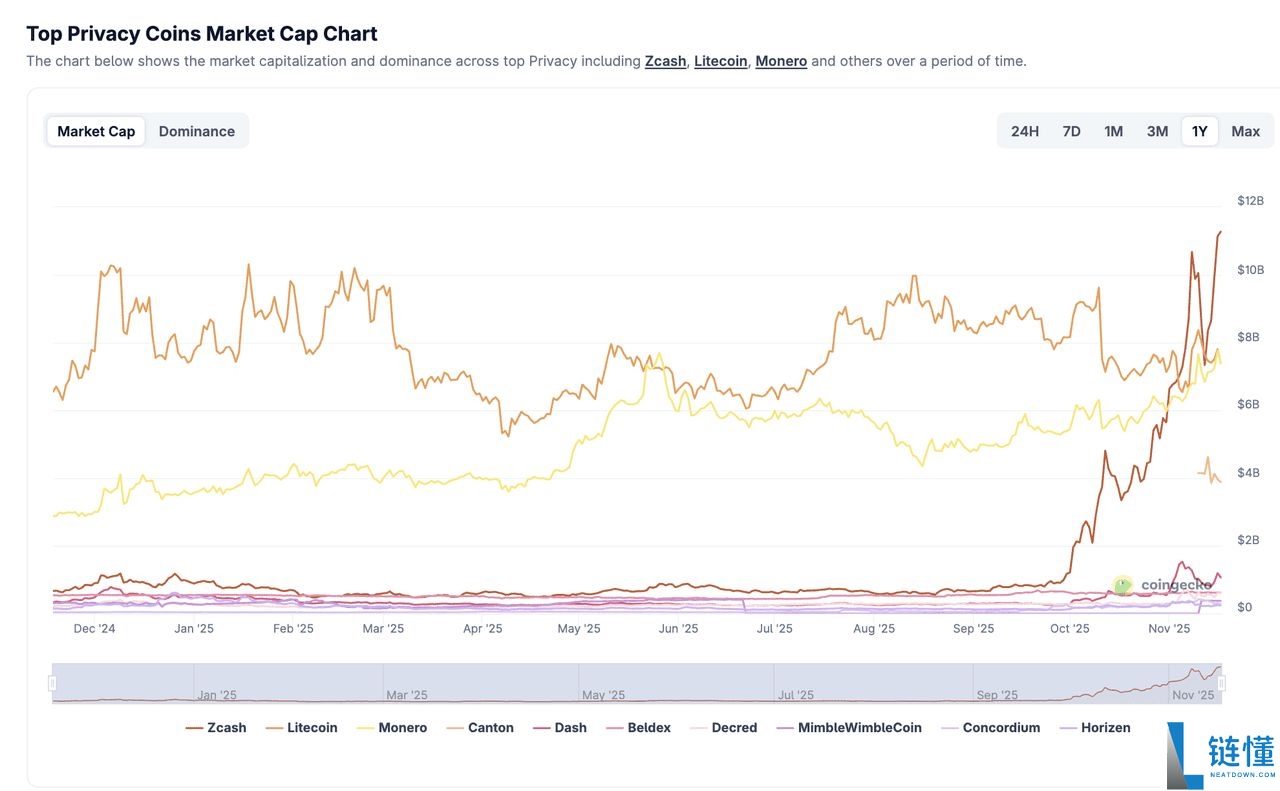
Task: Click the left handle of the timeline brush
Action: point(53,682)
